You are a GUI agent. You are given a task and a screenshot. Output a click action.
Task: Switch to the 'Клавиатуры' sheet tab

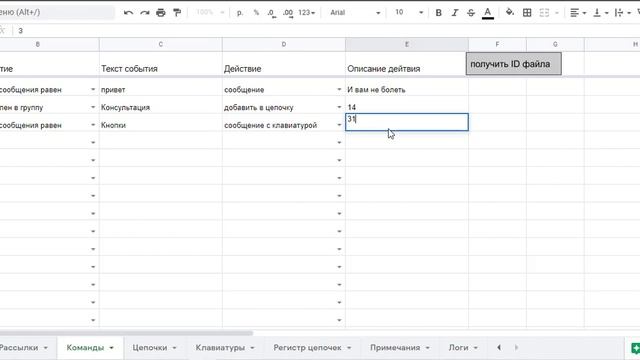pyautogui.click(x=225, y=348)
